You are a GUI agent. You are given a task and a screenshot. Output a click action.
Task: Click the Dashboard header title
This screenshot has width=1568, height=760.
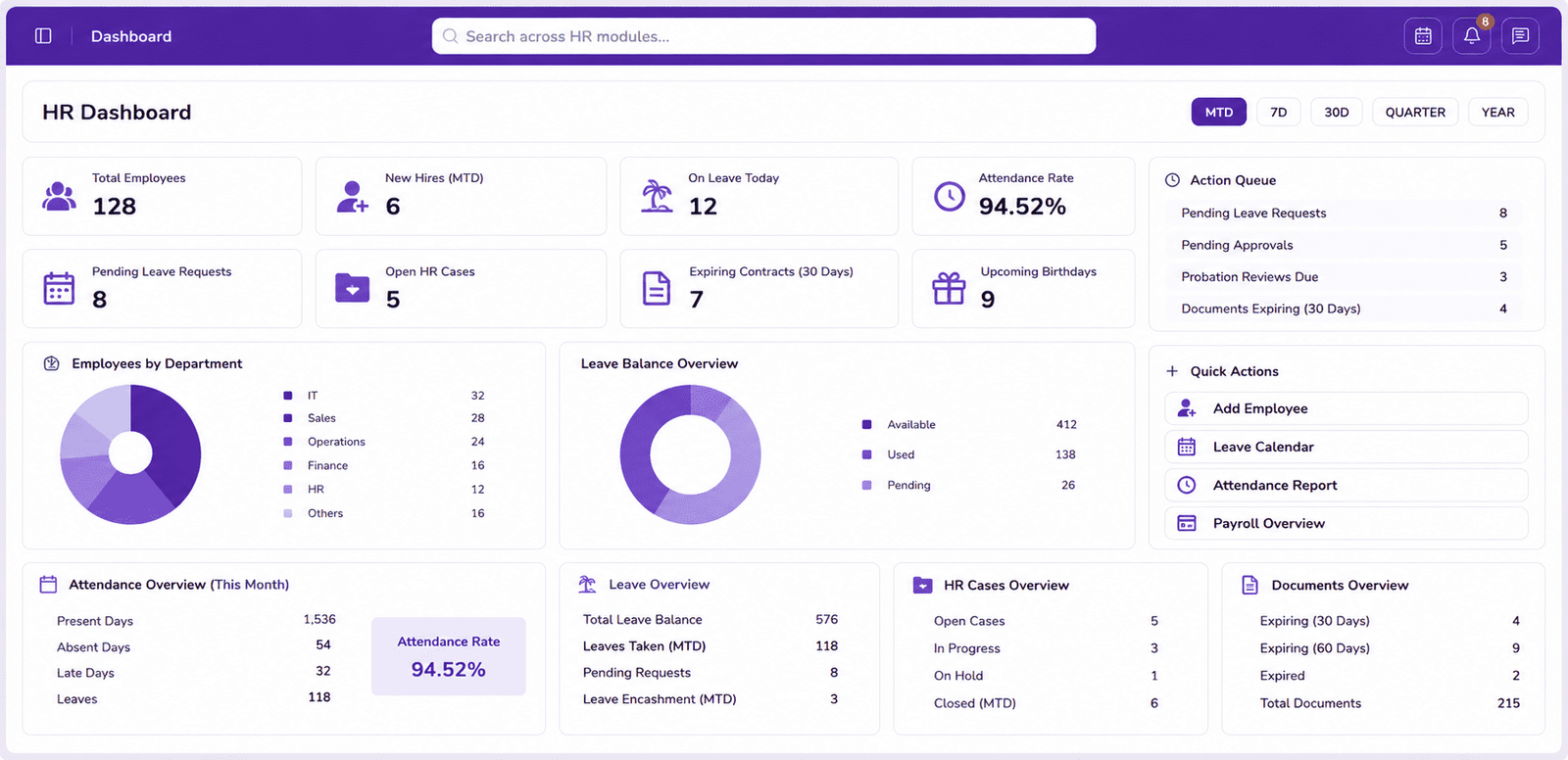coord(131,36)
